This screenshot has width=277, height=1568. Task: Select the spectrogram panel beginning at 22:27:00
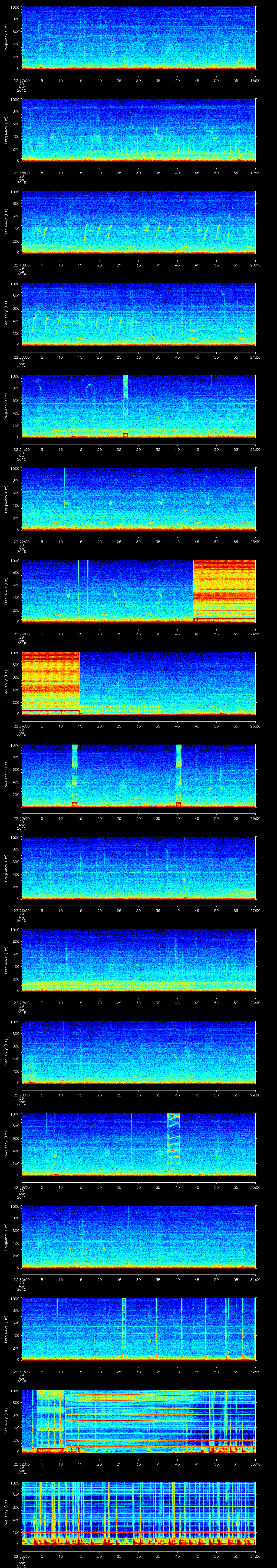[x=139, y=960]
